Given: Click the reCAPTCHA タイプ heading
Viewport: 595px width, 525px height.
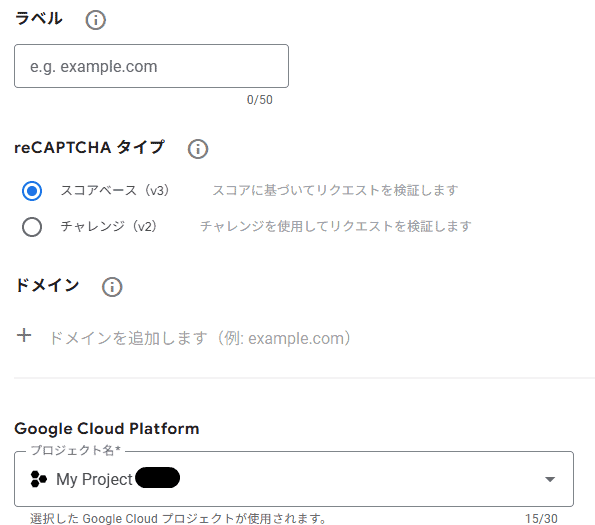Looking at the screenshot, I should pos(90,147).
